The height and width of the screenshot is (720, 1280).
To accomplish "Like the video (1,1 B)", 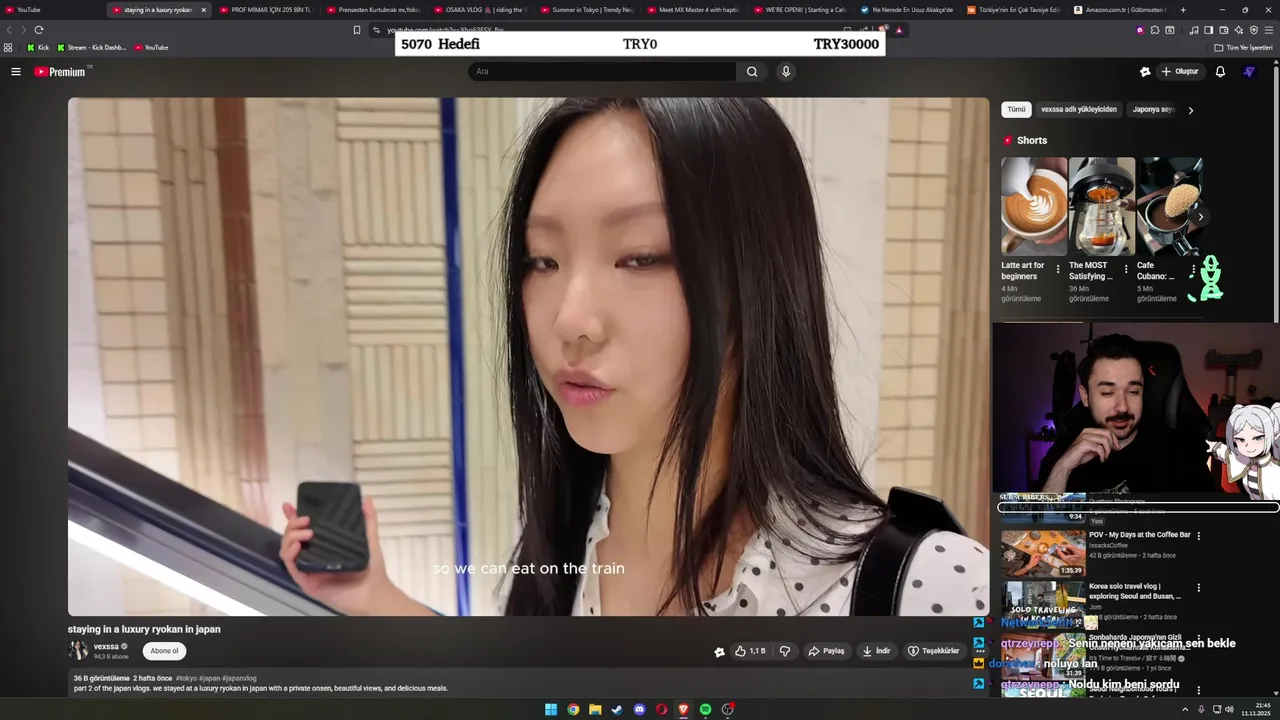I will 750,651.
